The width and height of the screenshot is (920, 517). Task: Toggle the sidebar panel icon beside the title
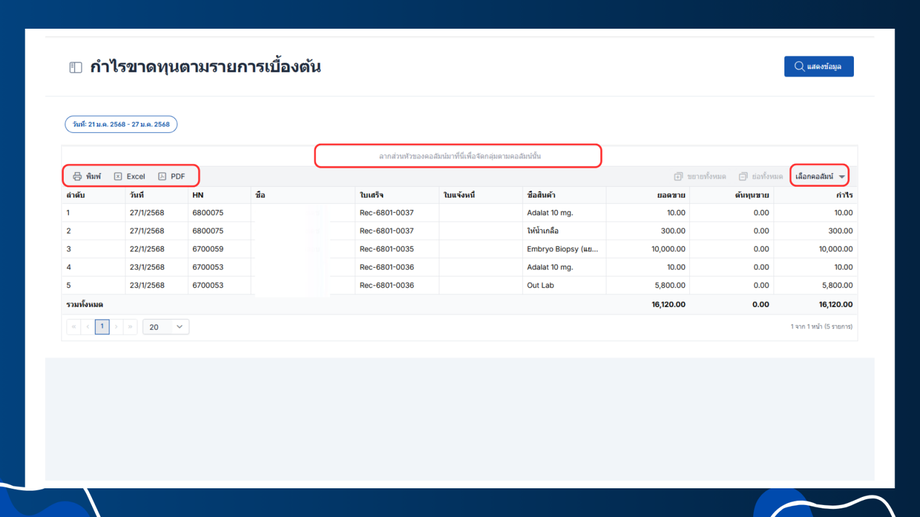[76, 67]
